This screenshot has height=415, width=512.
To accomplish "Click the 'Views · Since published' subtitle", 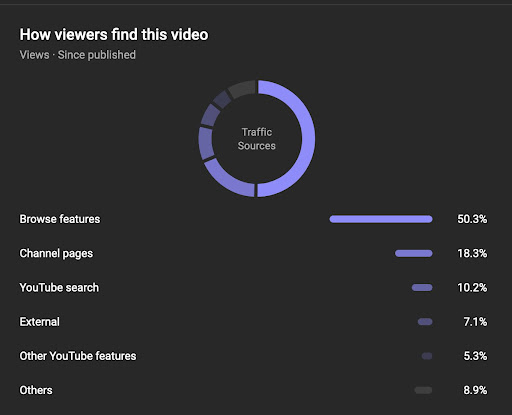I will tap(78, 55).
